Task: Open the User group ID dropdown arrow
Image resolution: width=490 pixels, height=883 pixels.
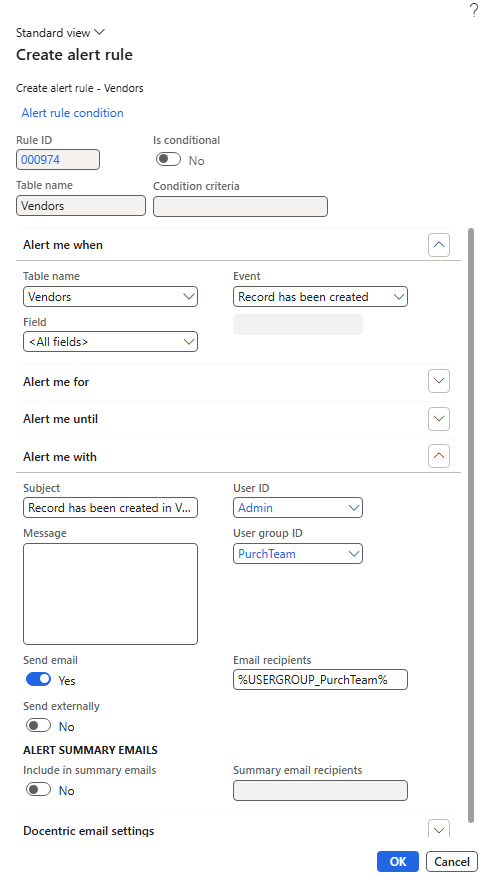Action: tap(354, 554)
